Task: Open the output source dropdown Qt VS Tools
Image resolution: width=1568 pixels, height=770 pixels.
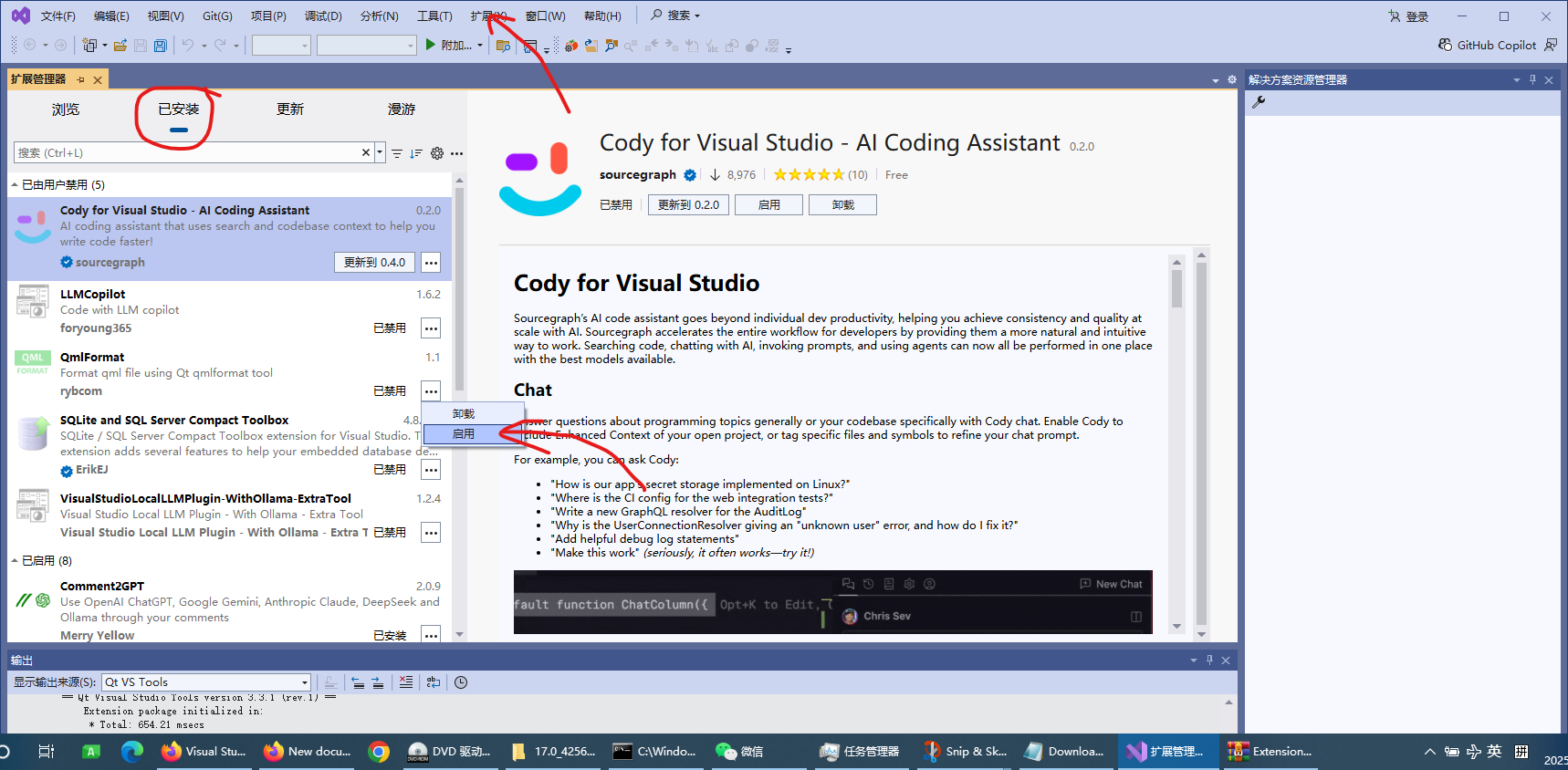Action: coord(207,682)
